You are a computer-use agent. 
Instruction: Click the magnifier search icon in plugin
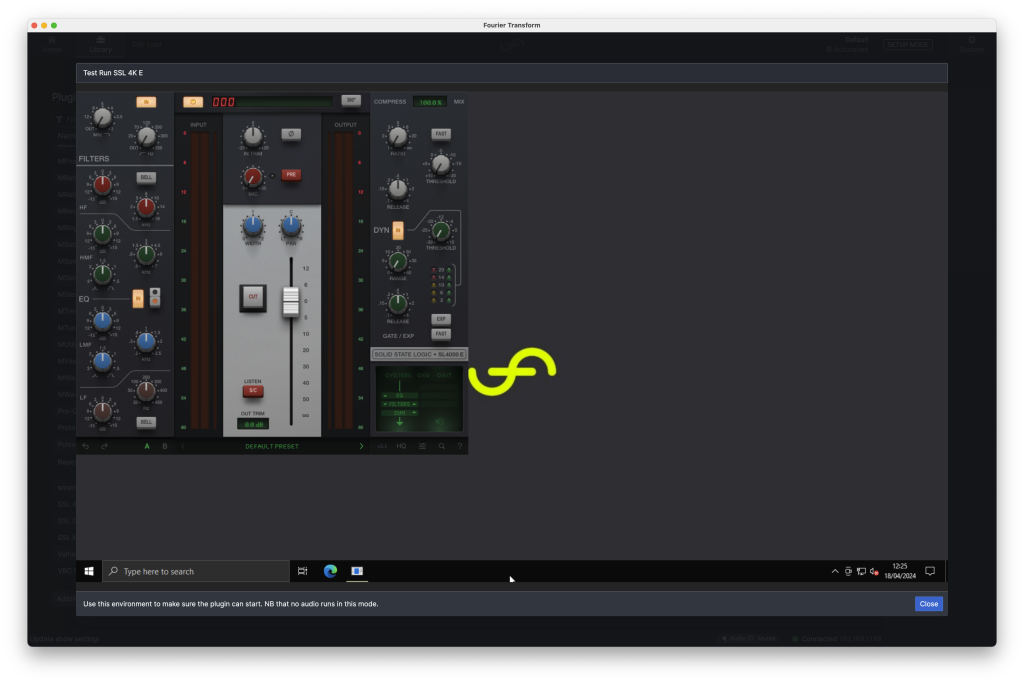tap(442, 447)
